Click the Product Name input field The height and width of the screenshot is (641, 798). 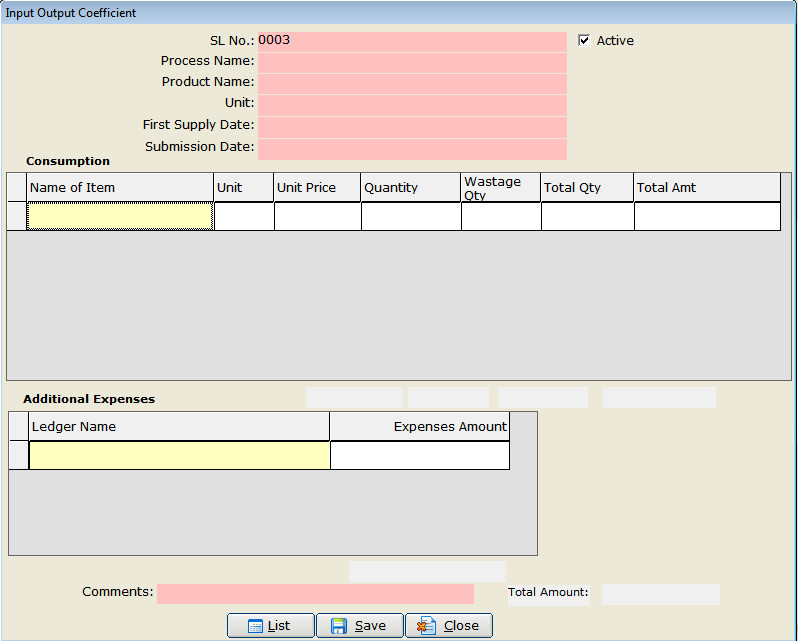pos(412,84)
